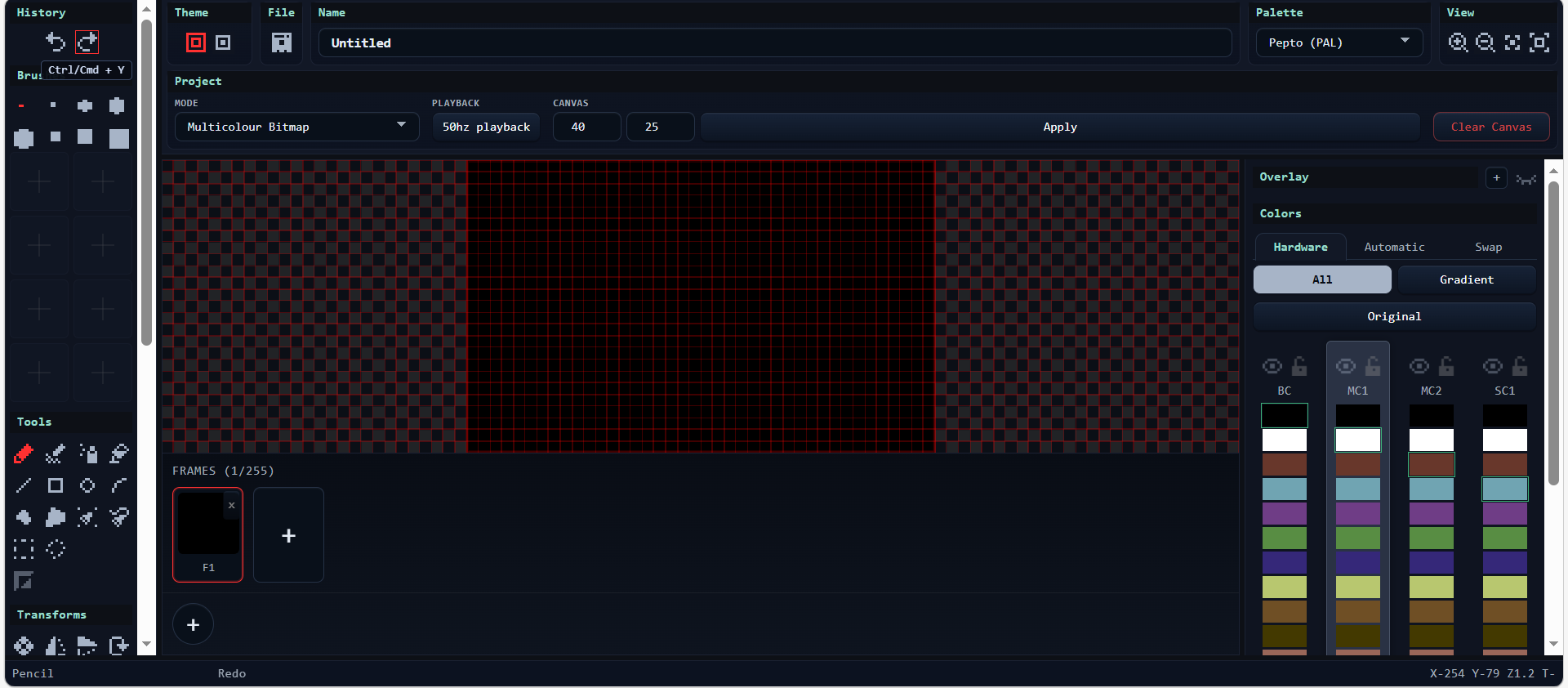Click the save file floppy icon
1568x688 pixels.
(282, 42)
